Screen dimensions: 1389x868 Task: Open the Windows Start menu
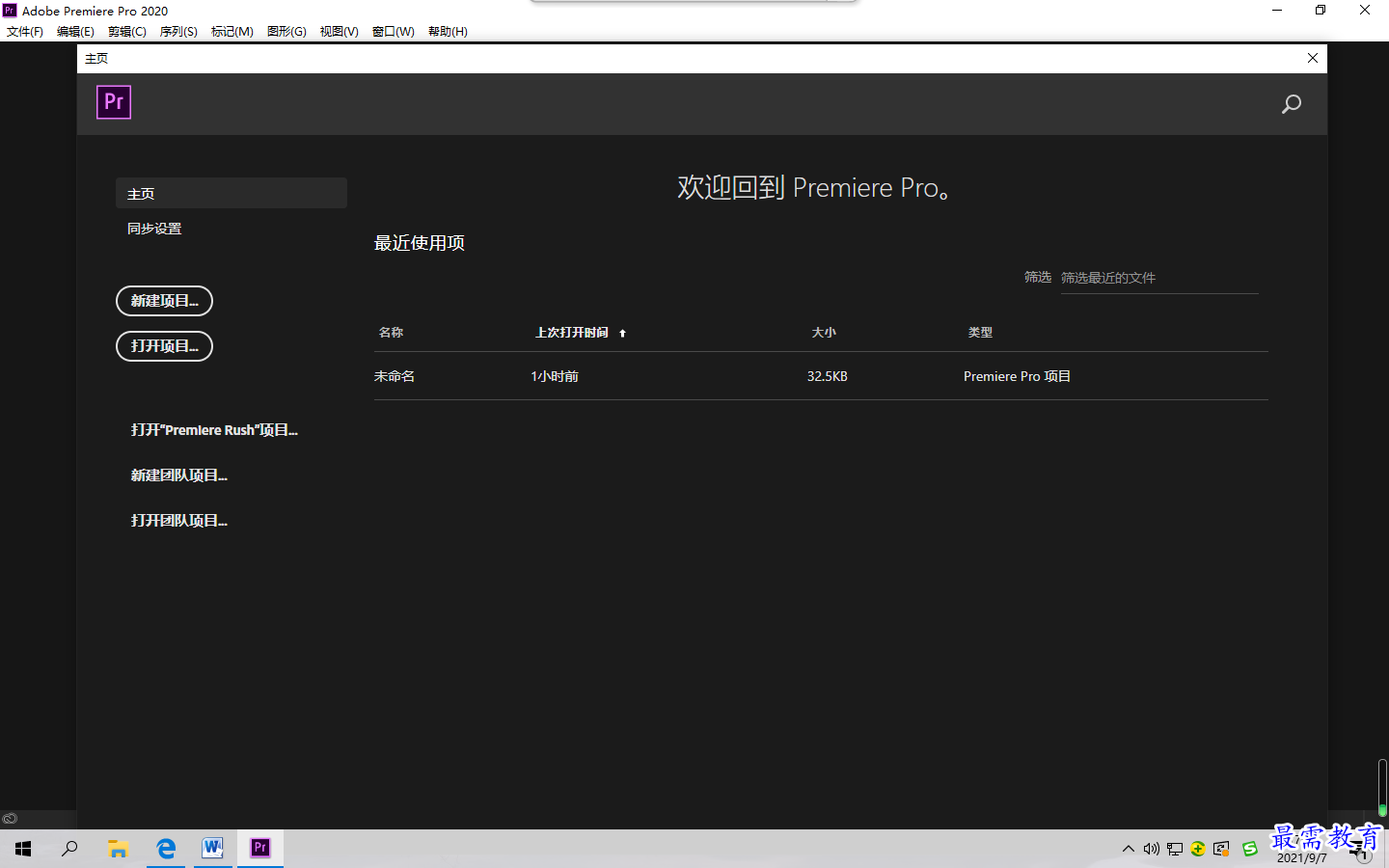[x=23, y=849]
